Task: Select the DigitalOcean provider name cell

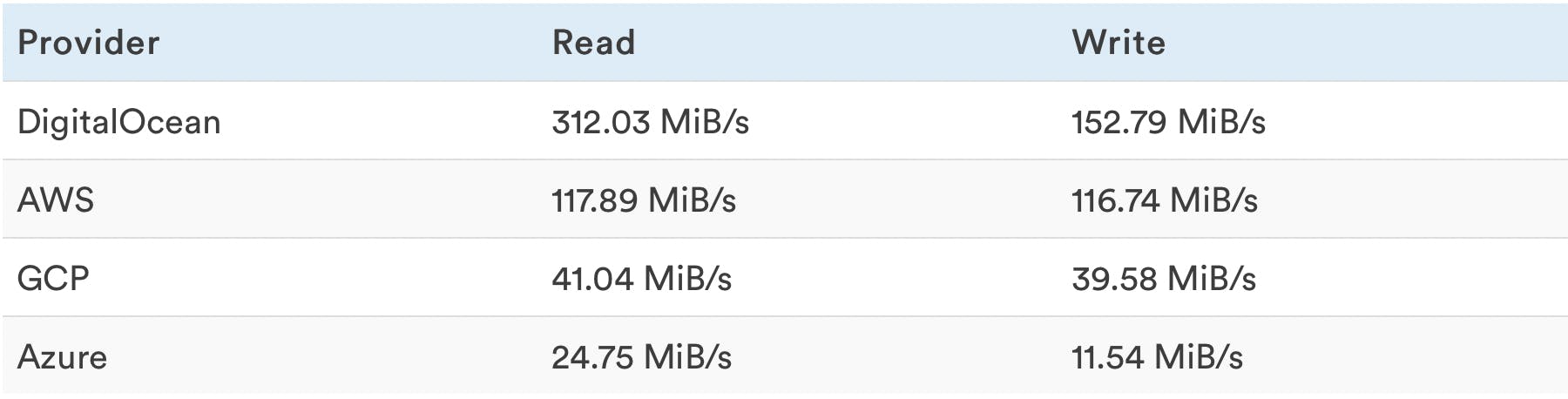Action: pyautogui.click(x=119, y=122)
